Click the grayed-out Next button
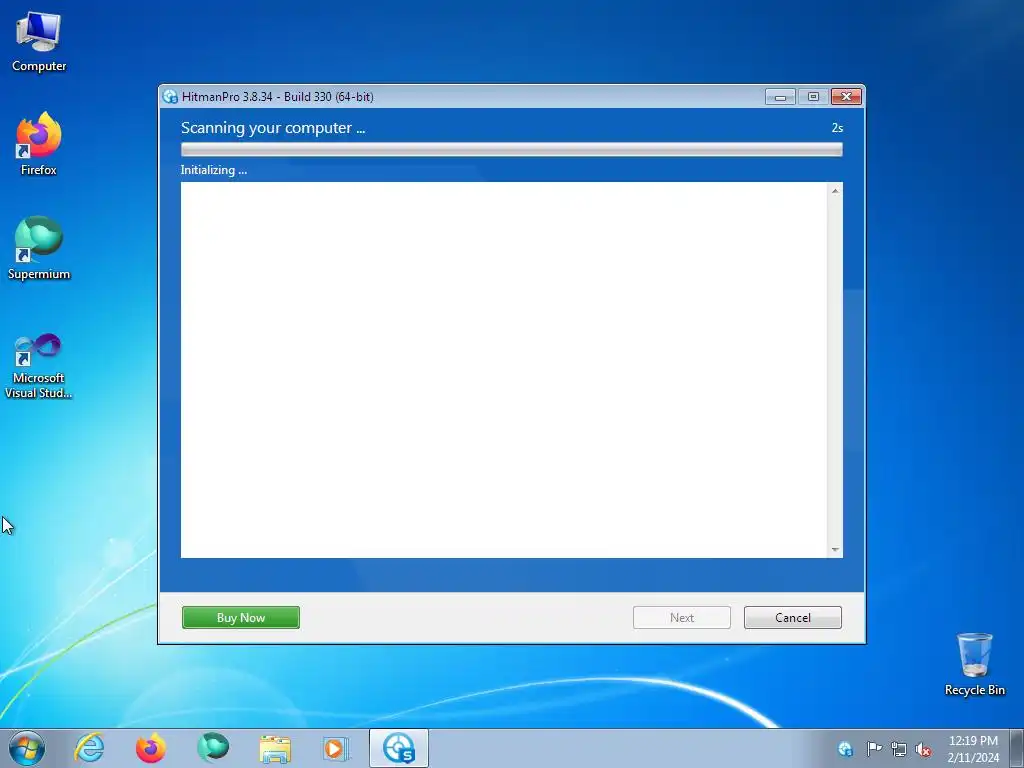This screenshot has width=1024, height=768. (x=682, y=618)
